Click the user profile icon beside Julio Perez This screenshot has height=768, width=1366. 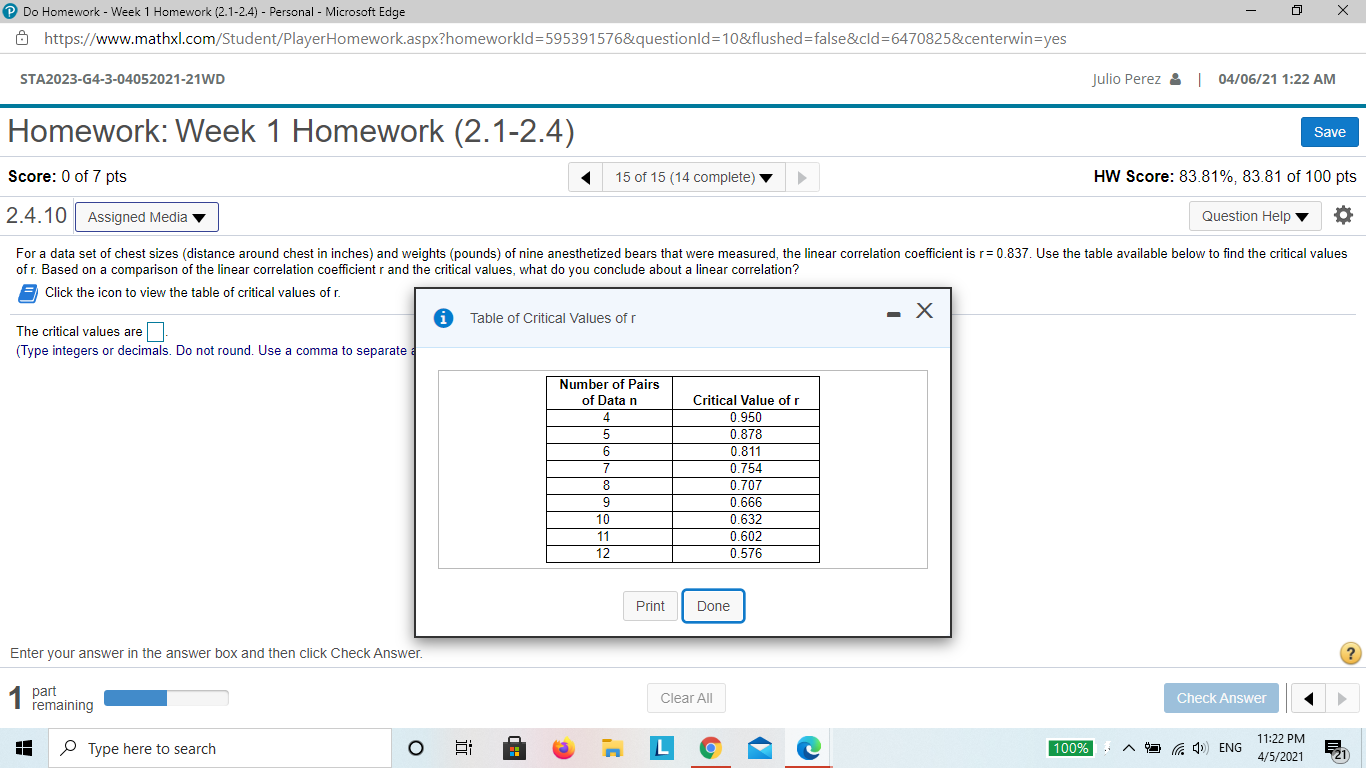tap(1175, 79)
